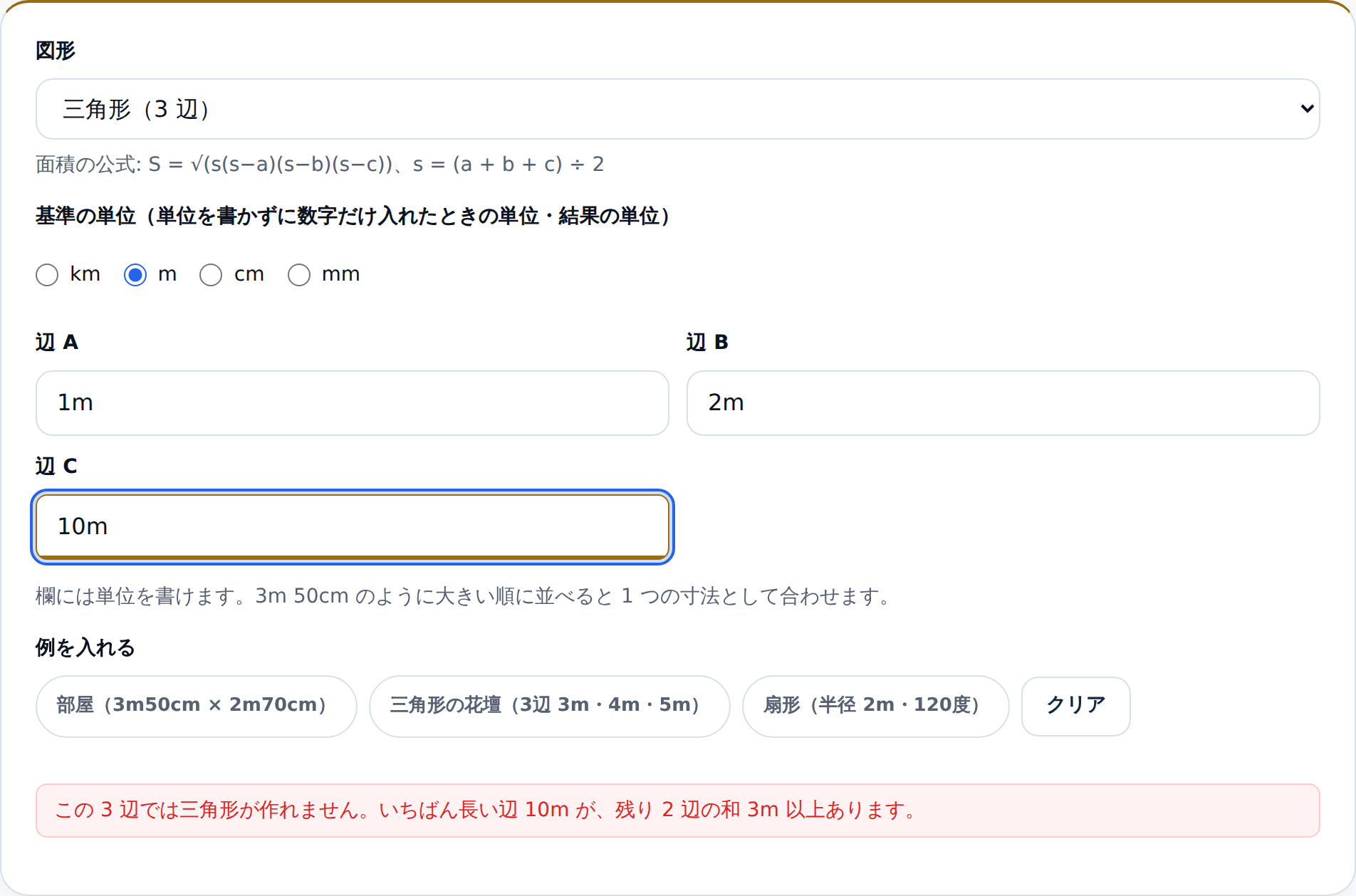Viewport: 1356px width, 896px height.
Task: Insert the 扇形 (半径 2m・120度) example
Action: (x=875, y=706)
